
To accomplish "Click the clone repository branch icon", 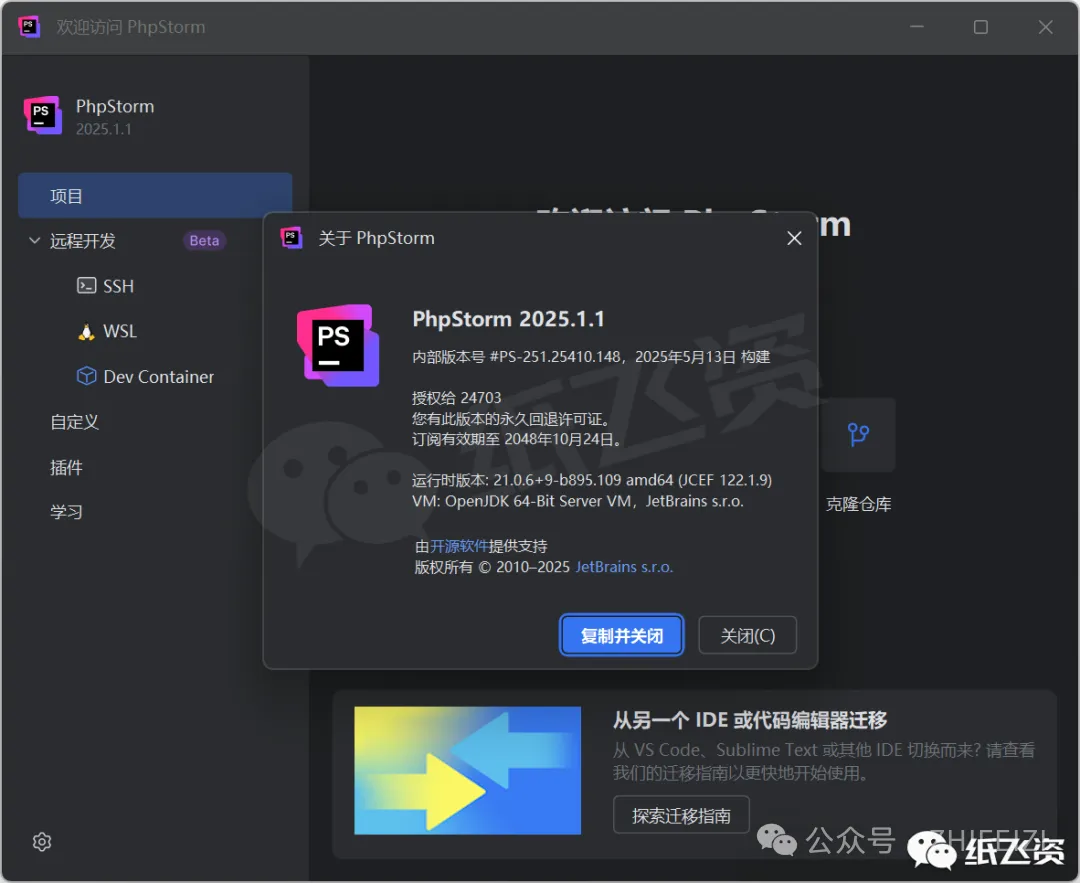I will (858, 435).
